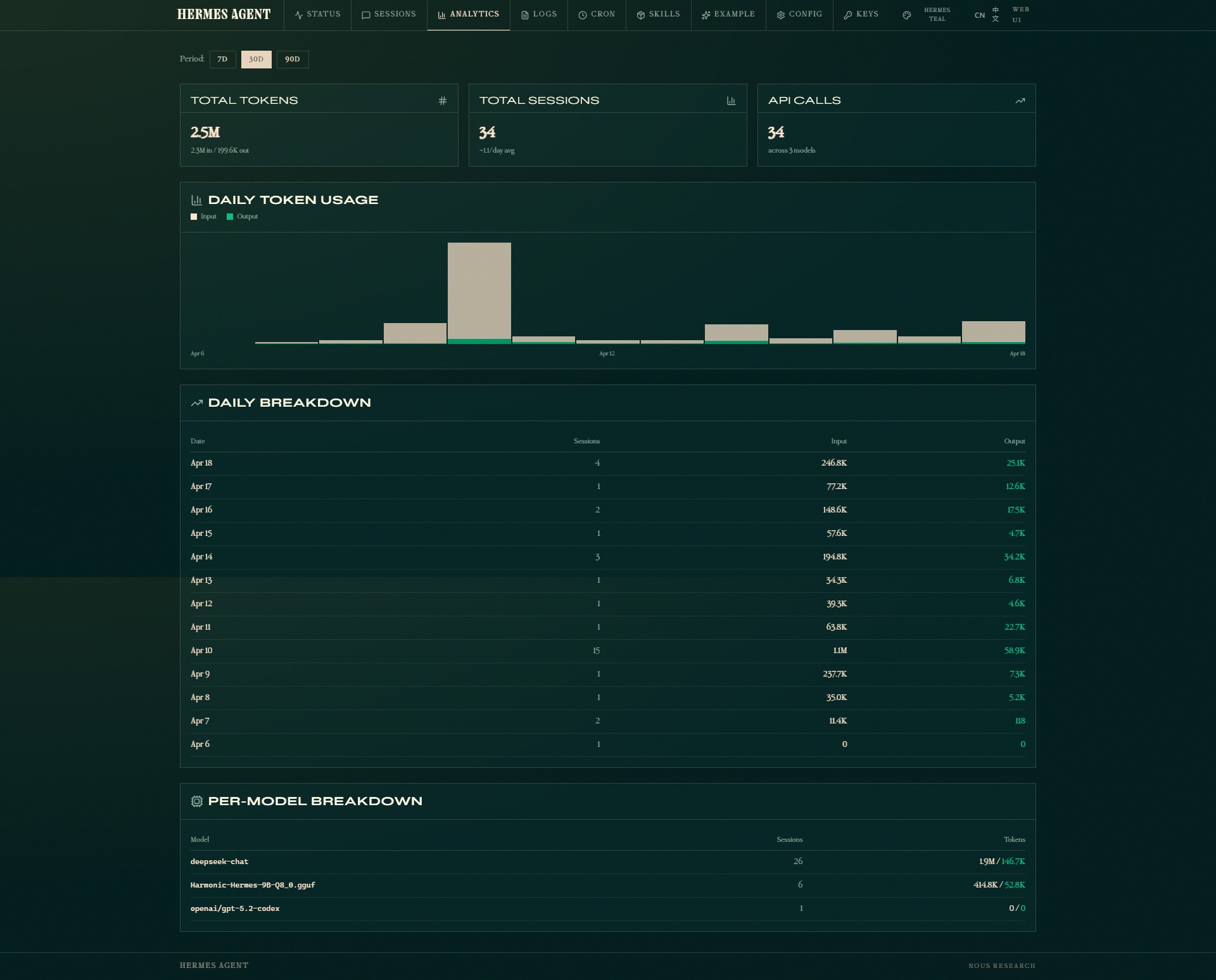Click the bar chart icon on Total Sessions card
The width and height of the screenshot is (1216, 980).
click(x=731, y=99)
